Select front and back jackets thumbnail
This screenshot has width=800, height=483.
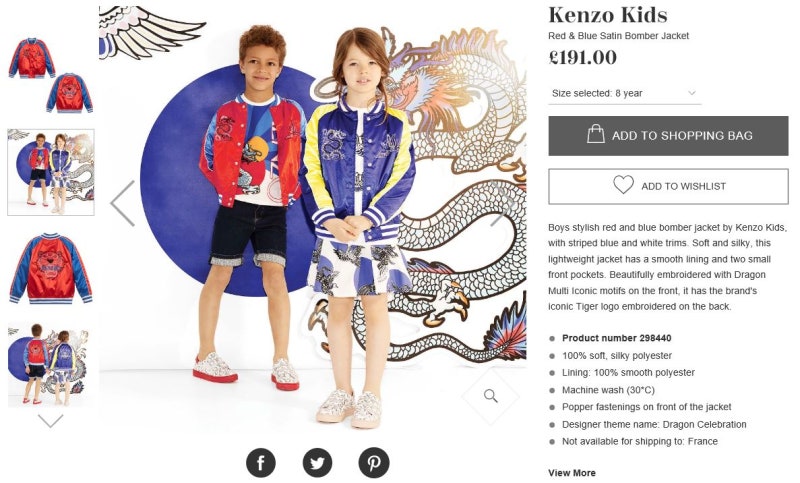click(x=51, y=75)
